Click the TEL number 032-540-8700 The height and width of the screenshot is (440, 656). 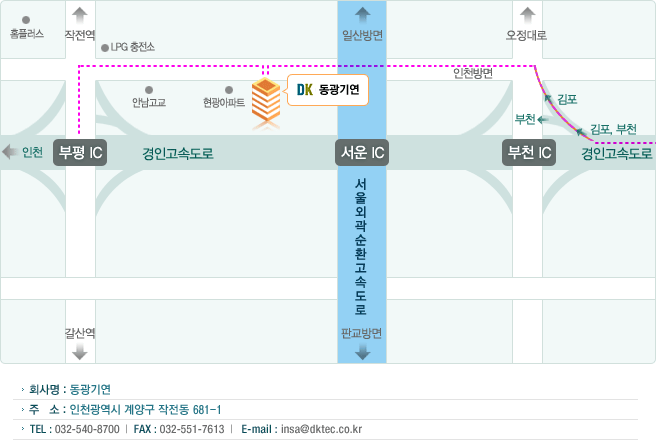[87, 429]
